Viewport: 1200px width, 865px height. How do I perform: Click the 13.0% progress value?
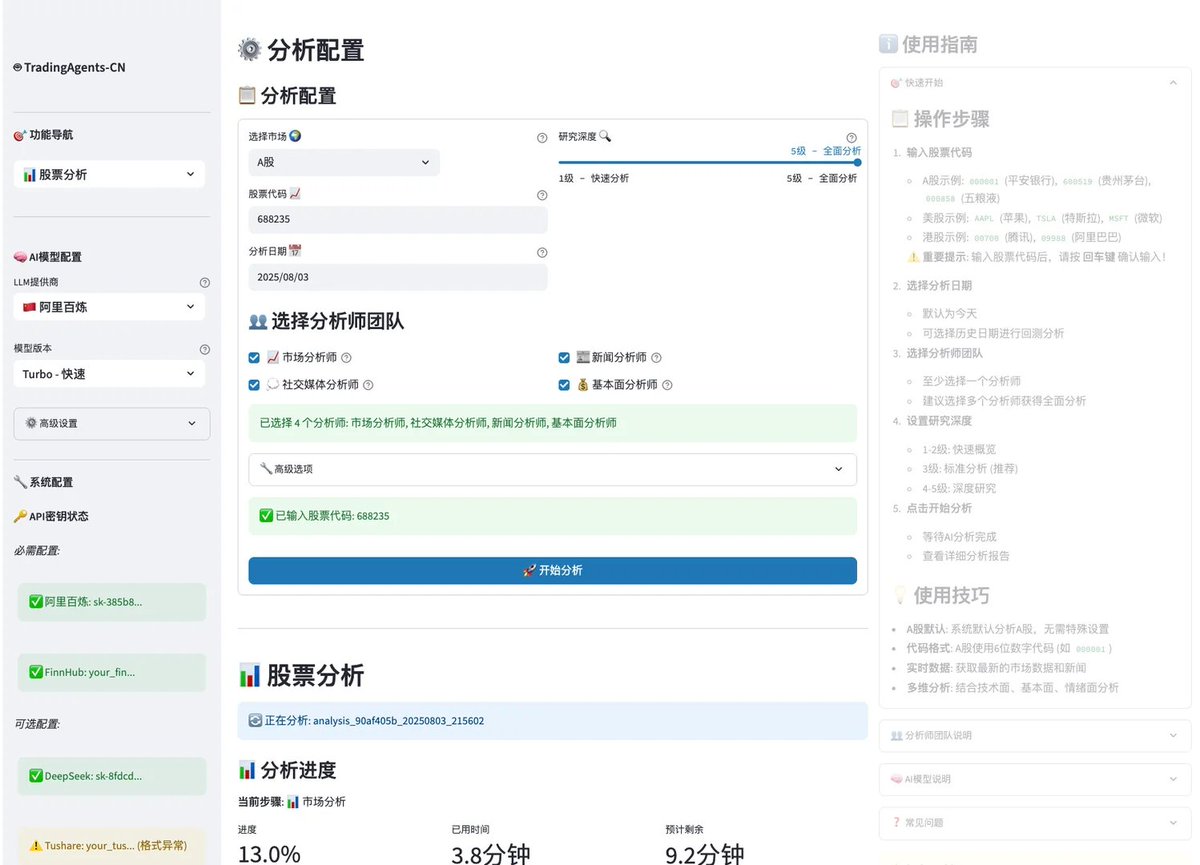click(269, 854)
